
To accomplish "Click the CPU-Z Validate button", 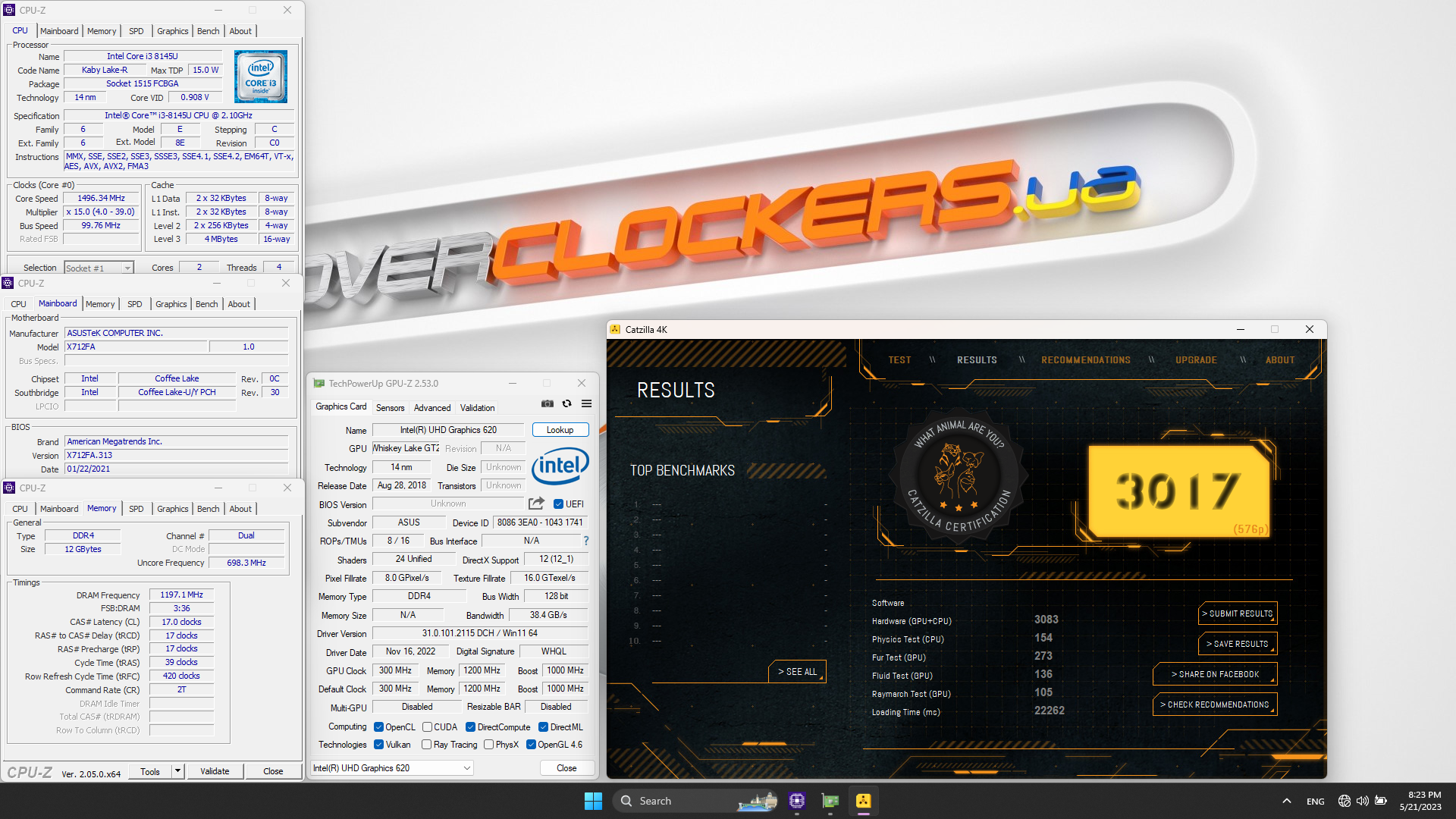I will pos(215,771).
